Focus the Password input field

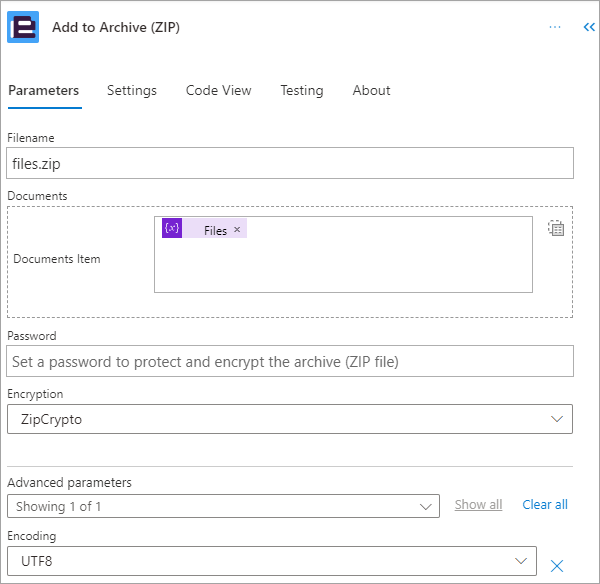(x=290, y=361)
